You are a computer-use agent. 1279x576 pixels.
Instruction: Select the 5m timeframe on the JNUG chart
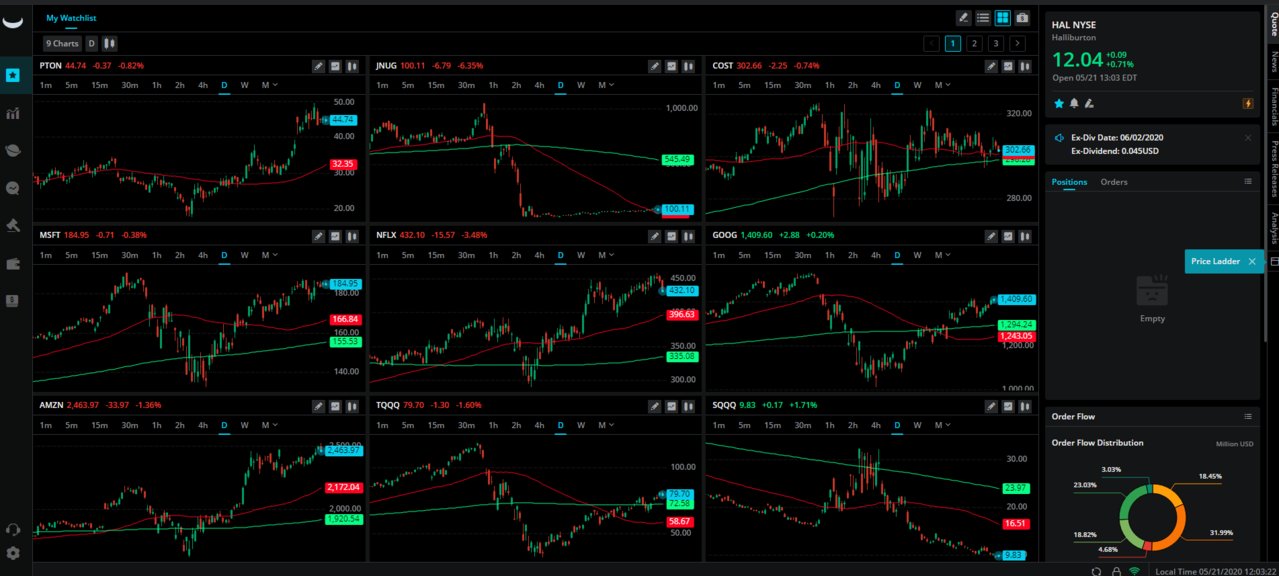point(408,85)
